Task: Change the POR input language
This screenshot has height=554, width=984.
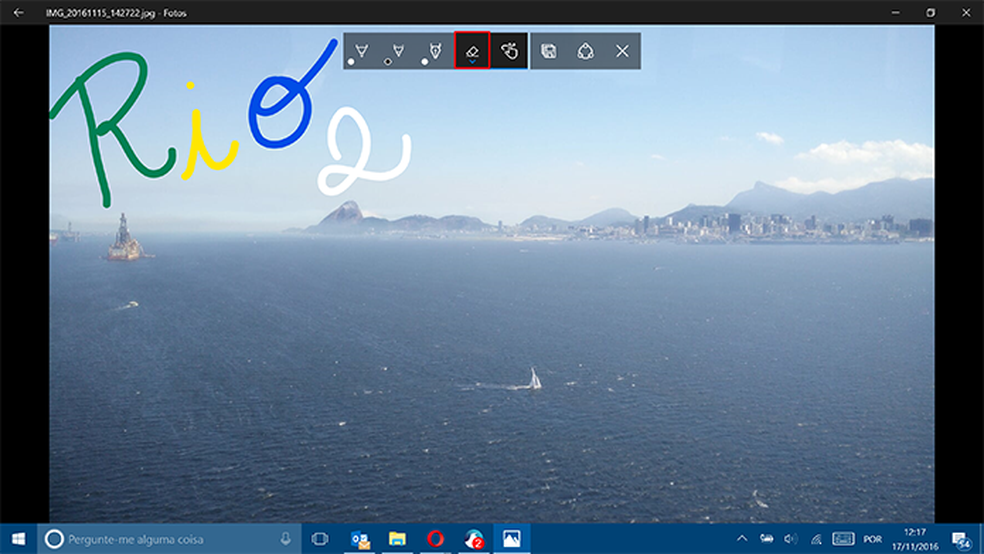Action: (872, 540)
